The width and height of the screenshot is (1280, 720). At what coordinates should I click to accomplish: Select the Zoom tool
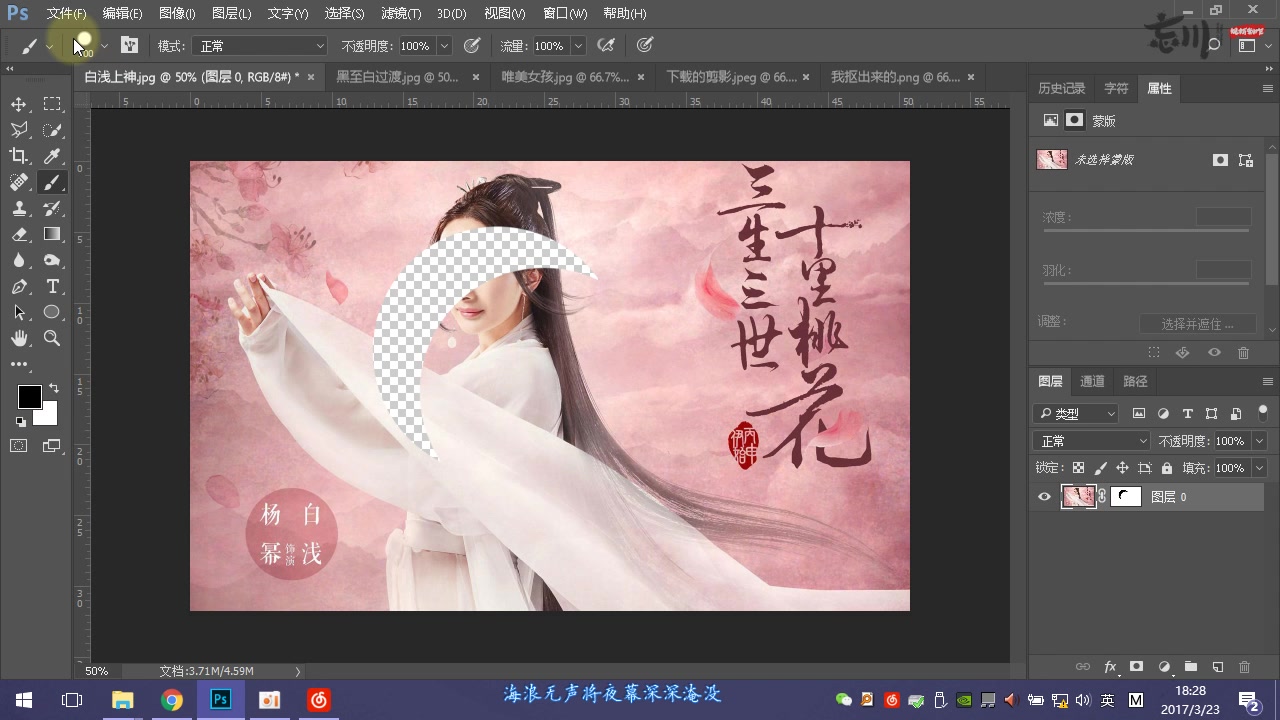click(x=52, y=338)
